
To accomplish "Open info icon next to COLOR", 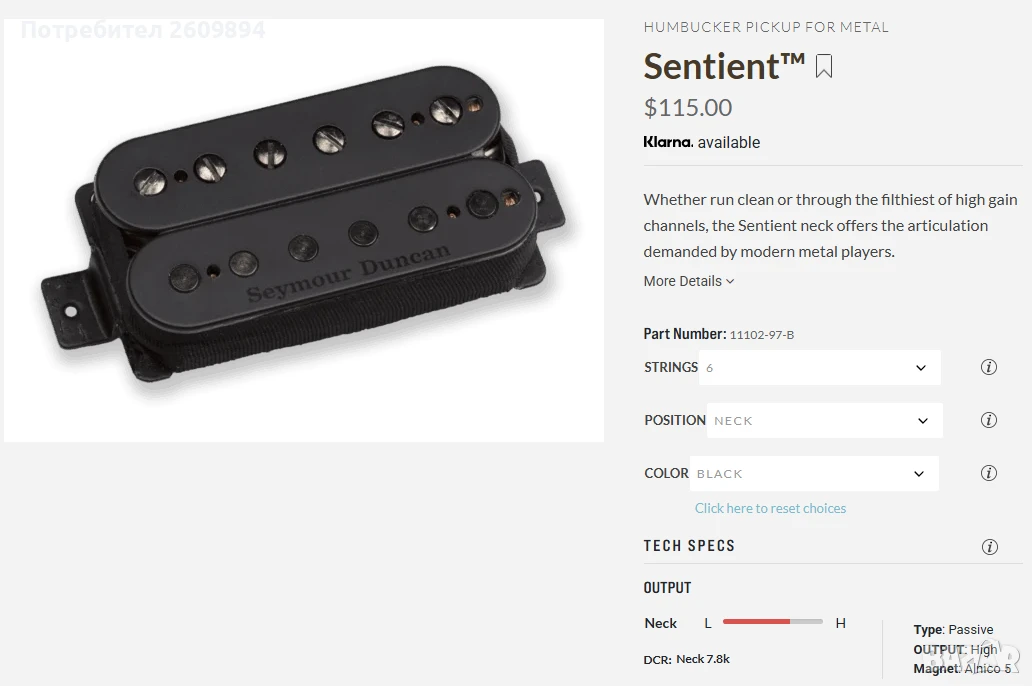I will pos(989,473).
